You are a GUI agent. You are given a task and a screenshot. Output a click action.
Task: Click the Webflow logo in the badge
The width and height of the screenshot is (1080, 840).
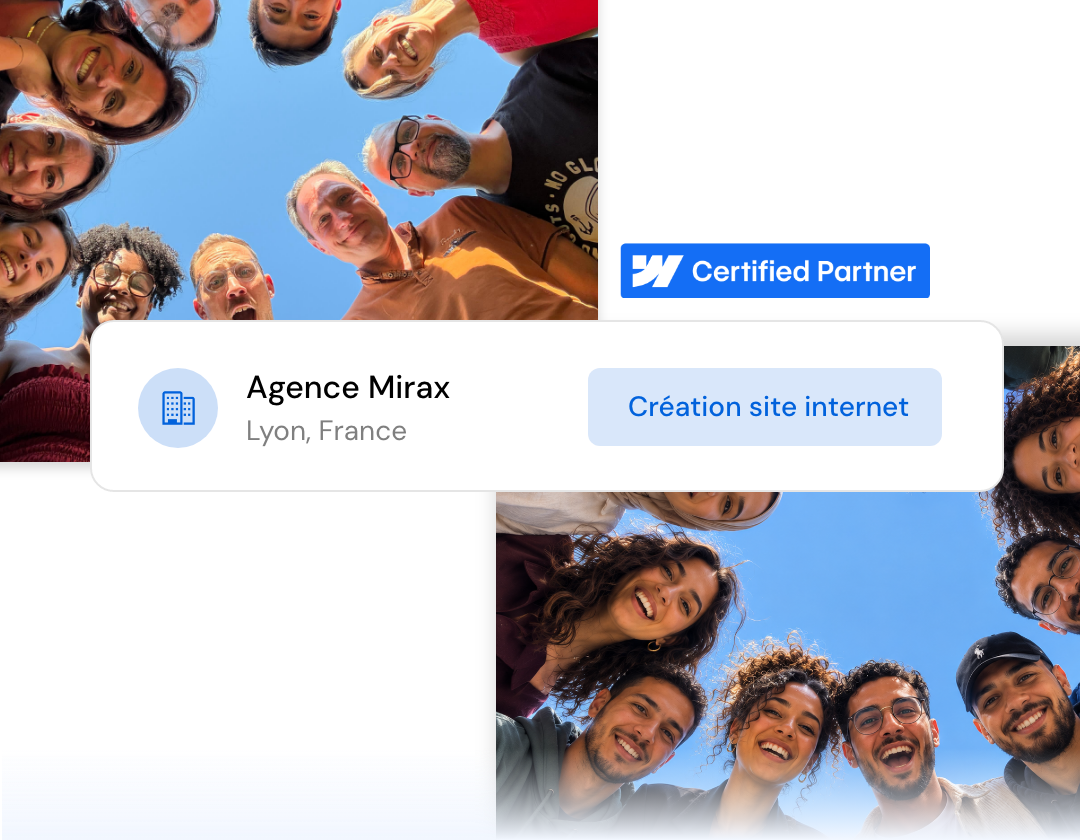[657, 271]
